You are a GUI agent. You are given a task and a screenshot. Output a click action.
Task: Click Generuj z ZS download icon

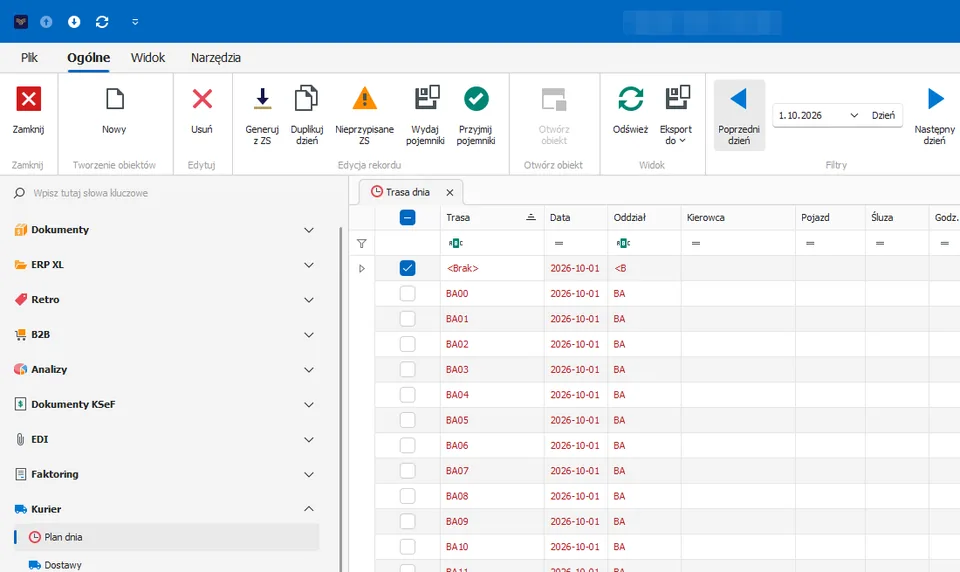[262, 99]
